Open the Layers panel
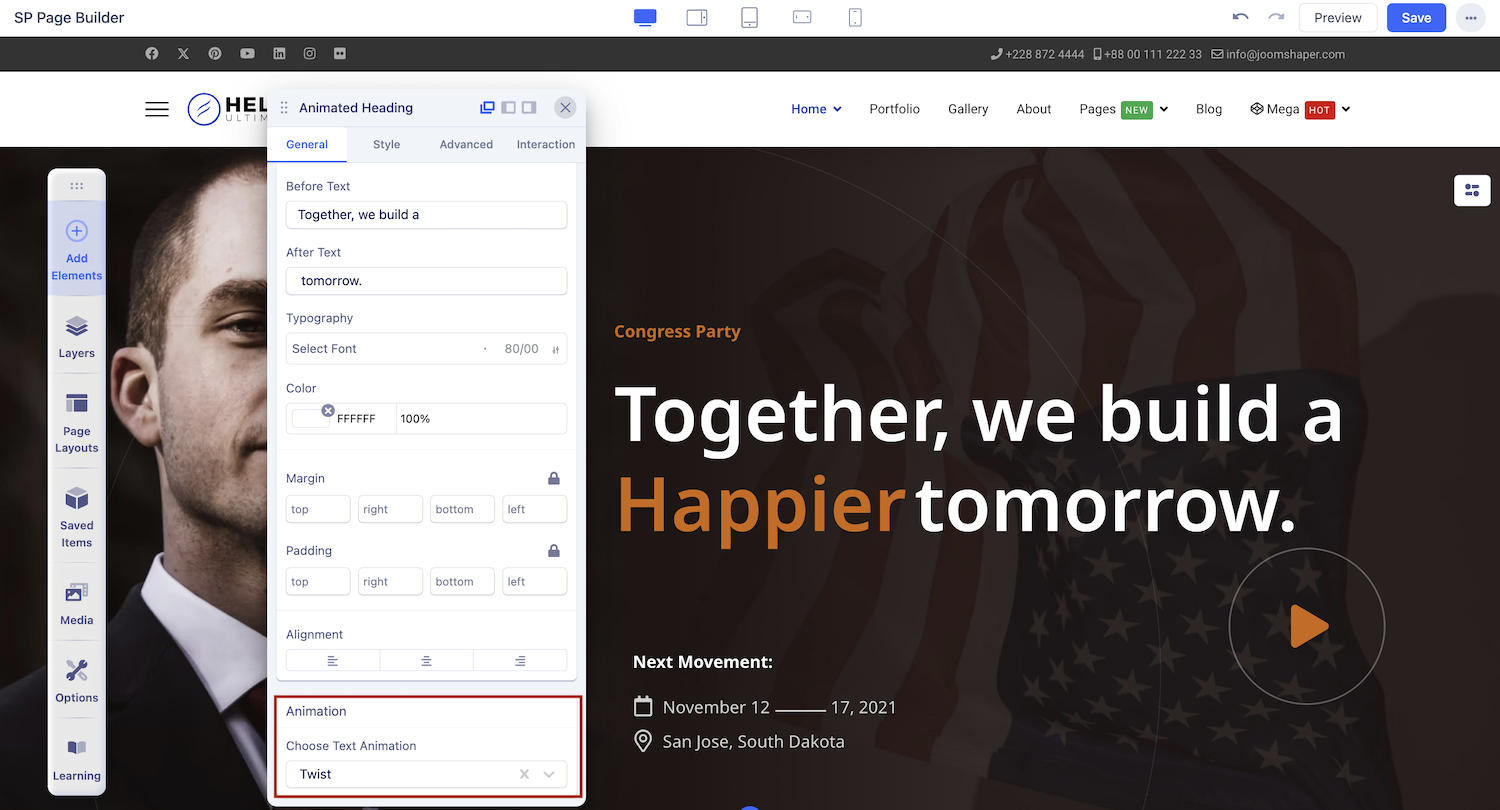 pyautogui.click(x=77, y=336)
